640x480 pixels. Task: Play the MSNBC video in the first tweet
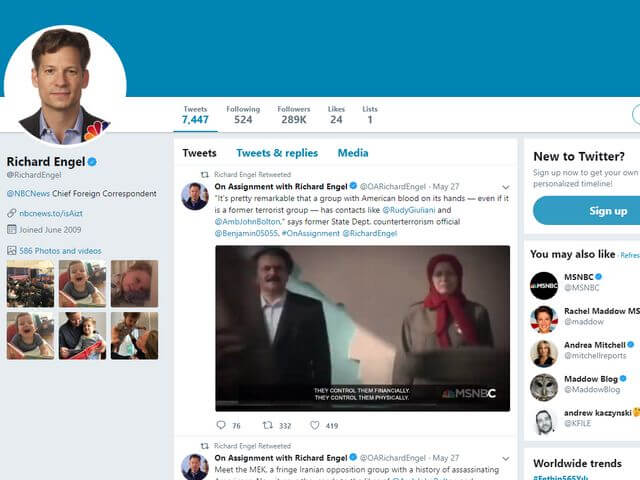362,328
